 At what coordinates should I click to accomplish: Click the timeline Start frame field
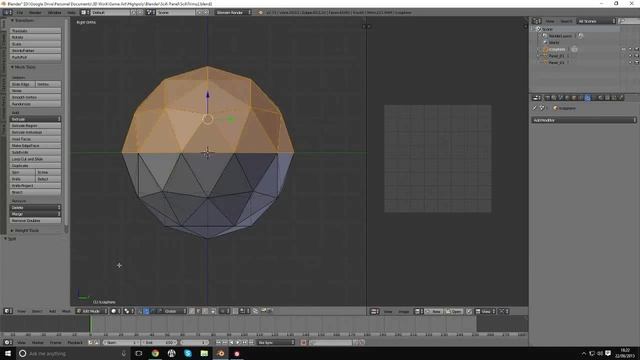coord(121,342)
